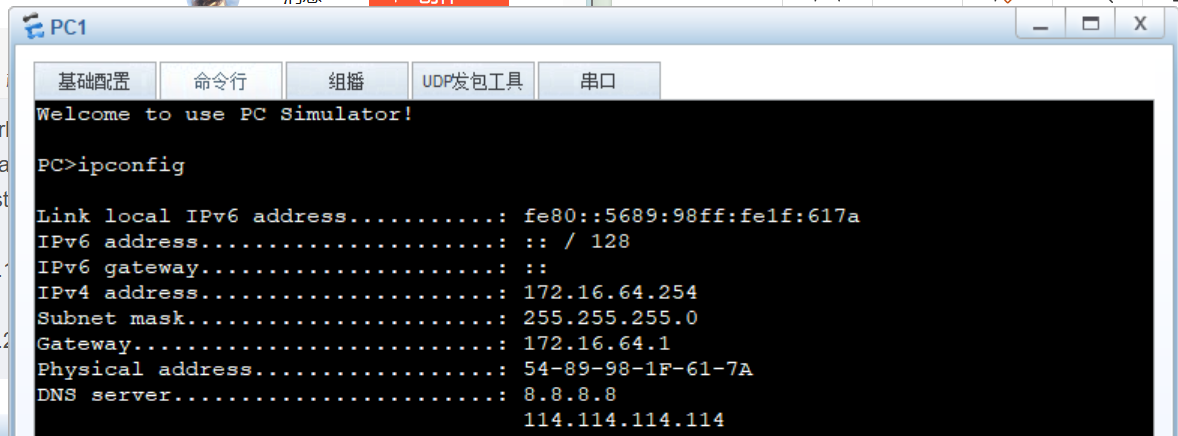Click the orange tab behind the PC1 window
The image size is (1178, 436).
click(x=439, y=2)
